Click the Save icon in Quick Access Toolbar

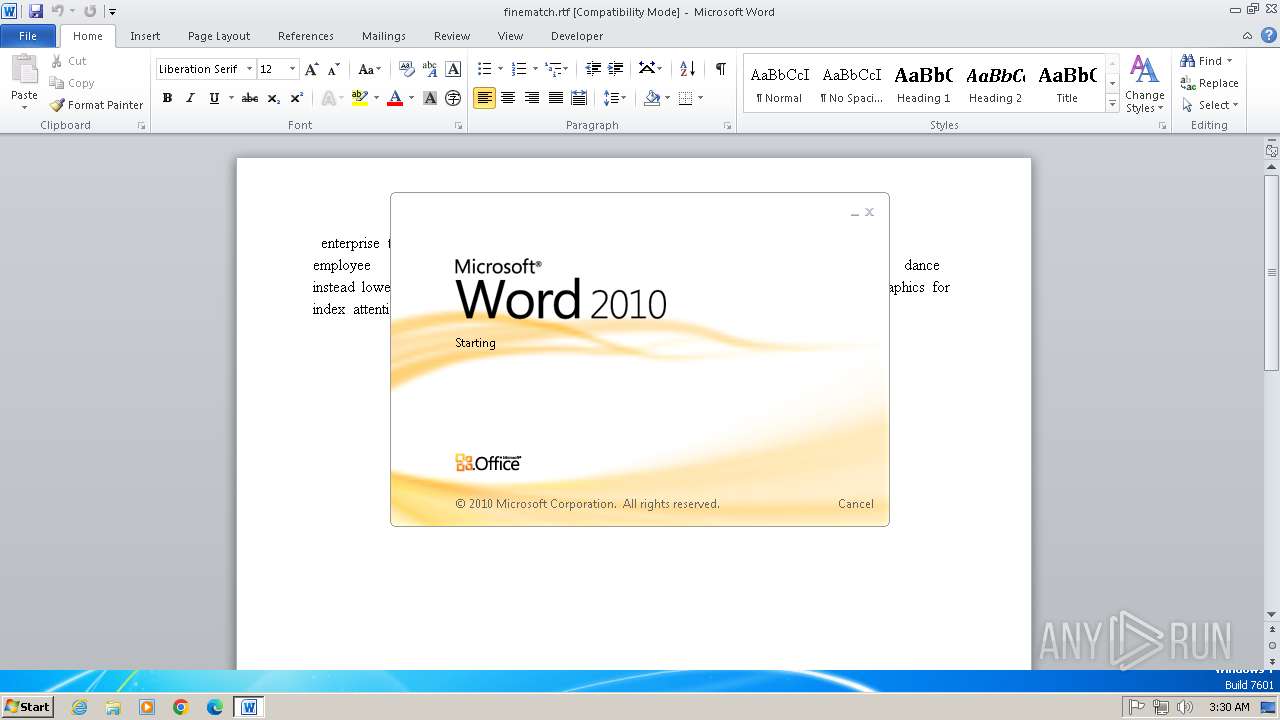(36, 11)
